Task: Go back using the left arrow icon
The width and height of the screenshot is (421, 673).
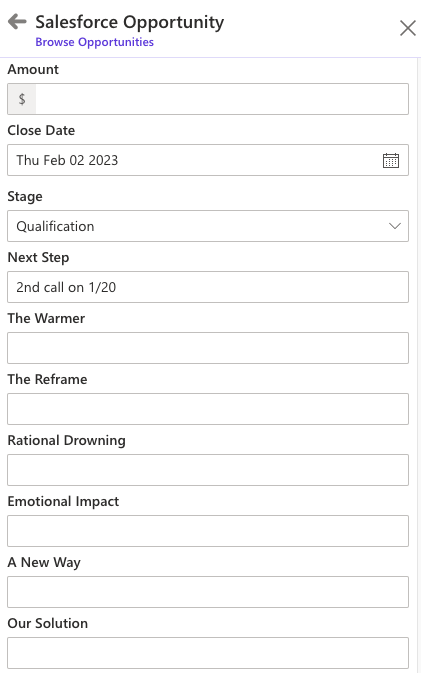Action: tap(17, 21)
